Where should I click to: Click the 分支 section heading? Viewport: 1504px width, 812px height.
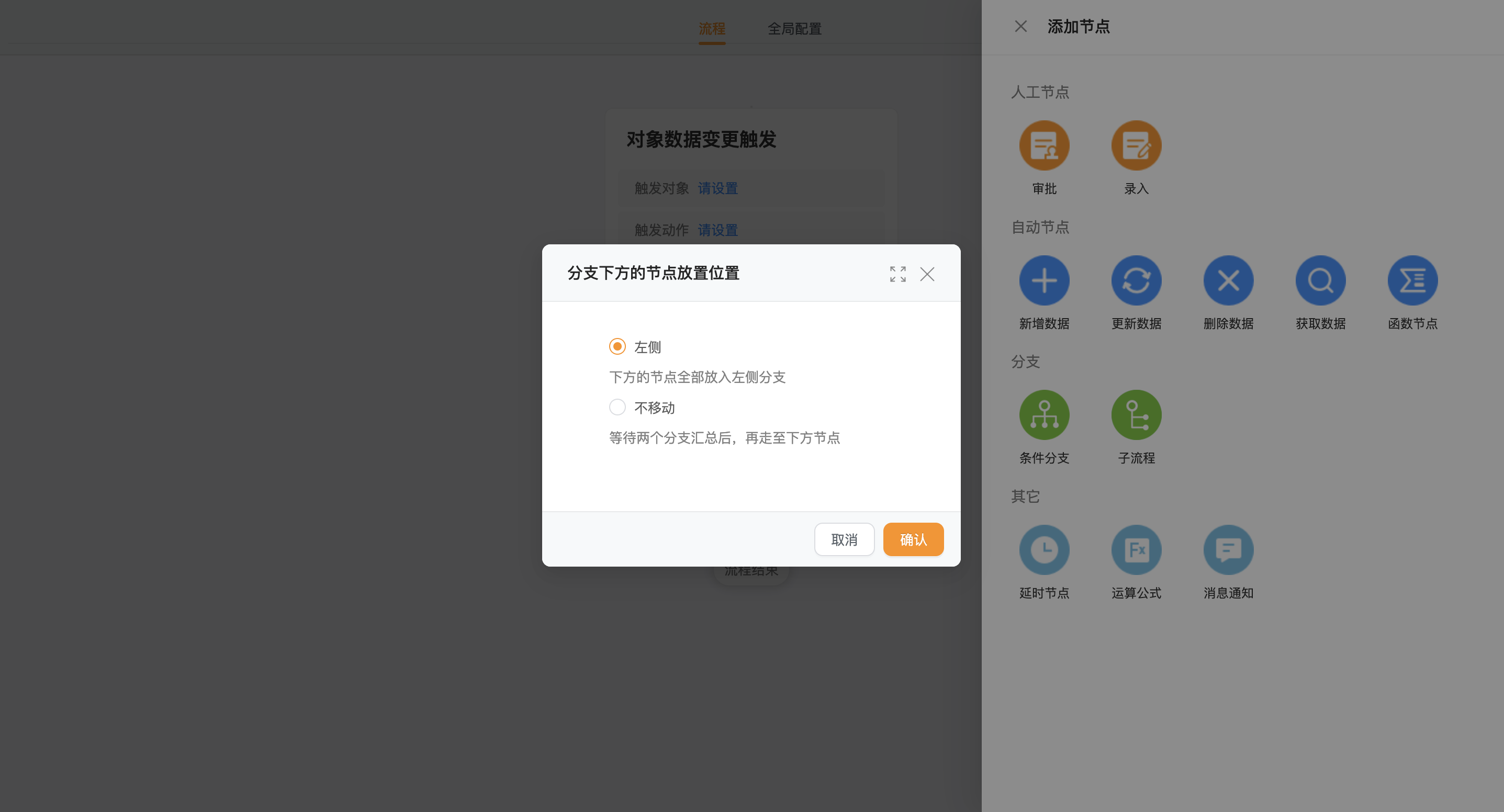tap(1025, 362)
